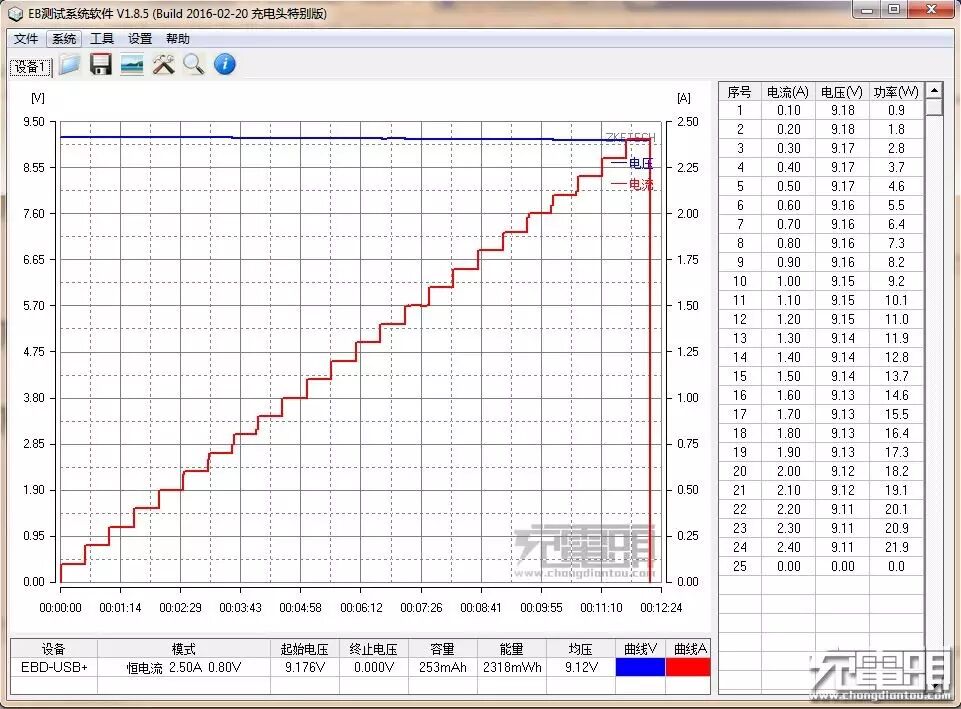Click the 容量 header in summary table

(x=443, y=648)
